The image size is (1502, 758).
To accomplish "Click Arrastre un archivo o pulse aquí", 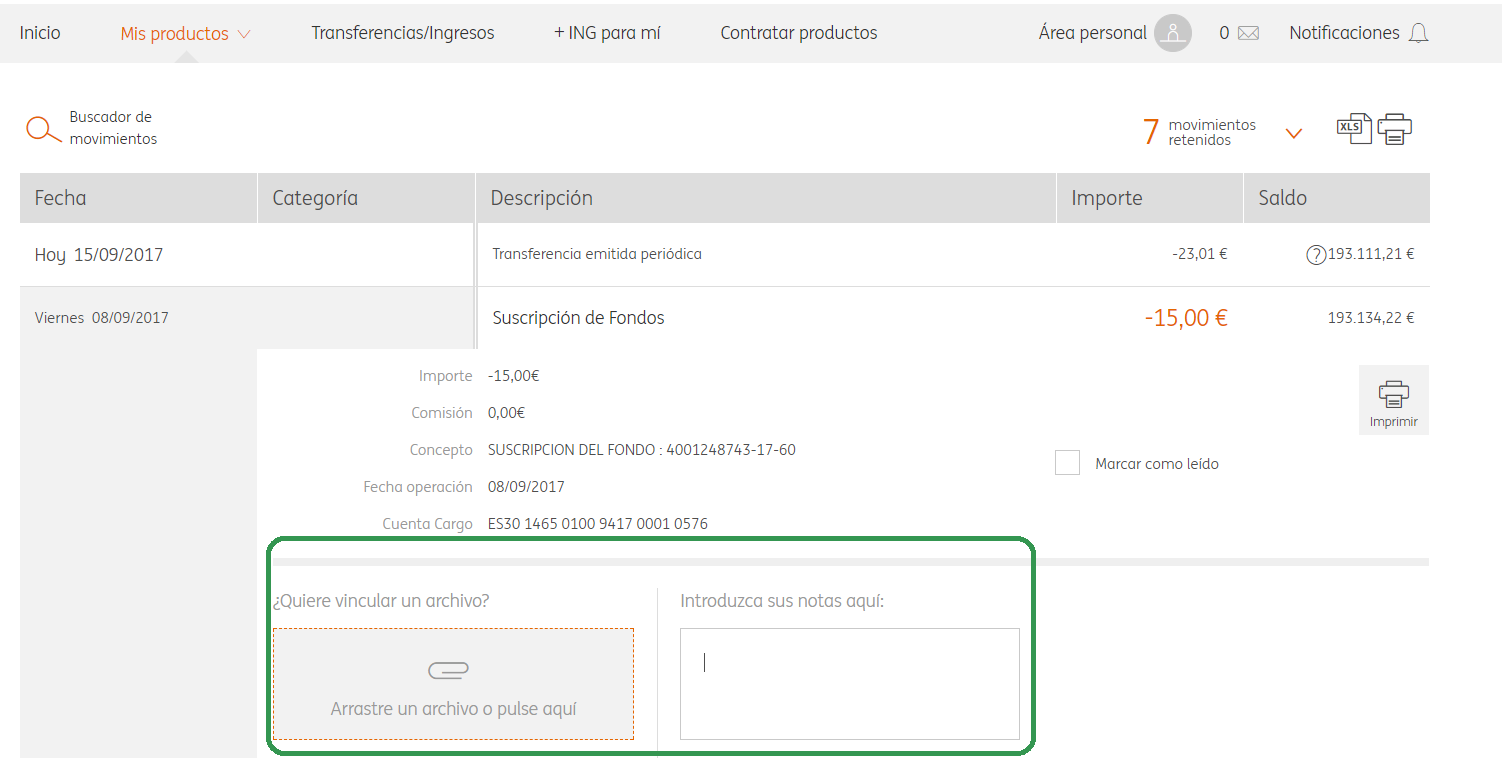I will pos(453,708).
